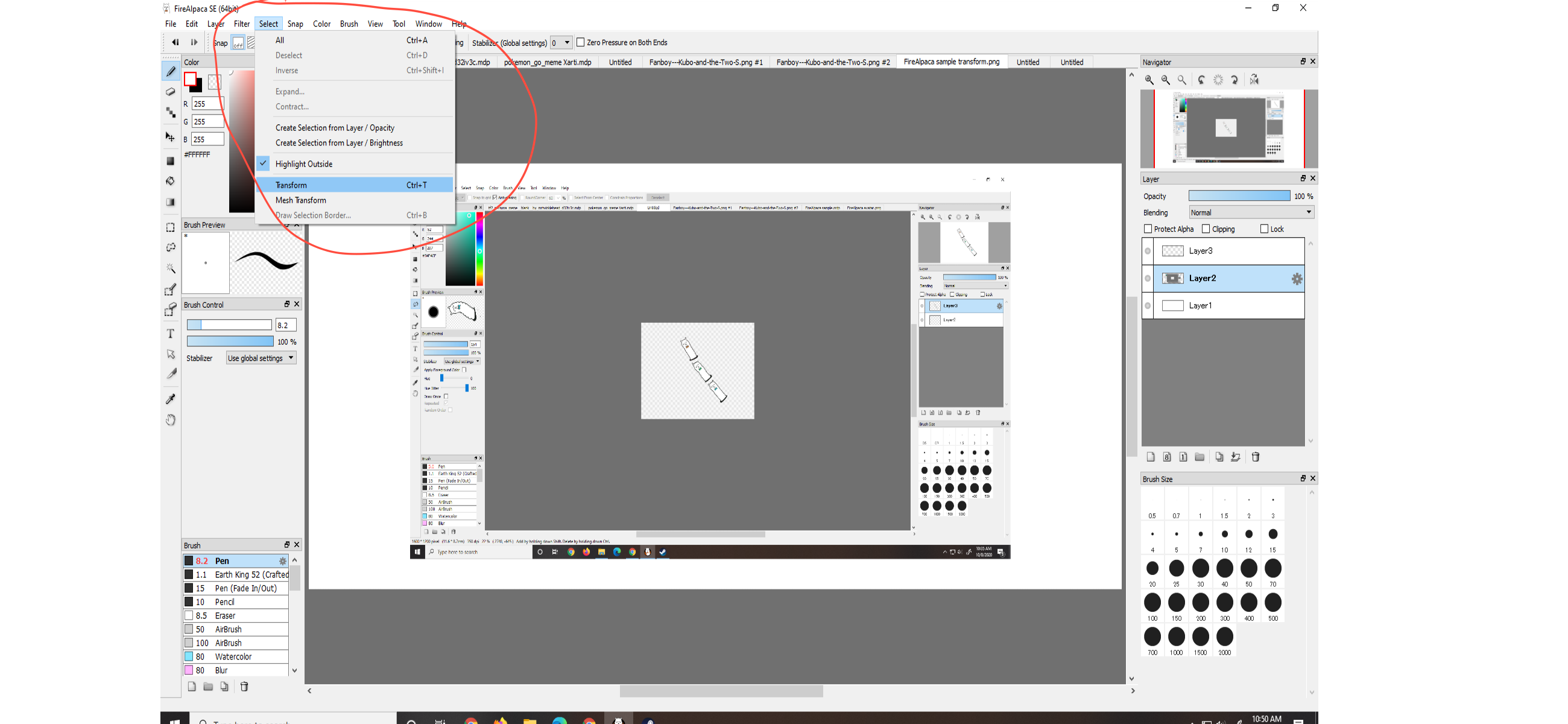Select the Bucket fill tool
Viewport: 1568px width, 724px height.
(171, 181)
